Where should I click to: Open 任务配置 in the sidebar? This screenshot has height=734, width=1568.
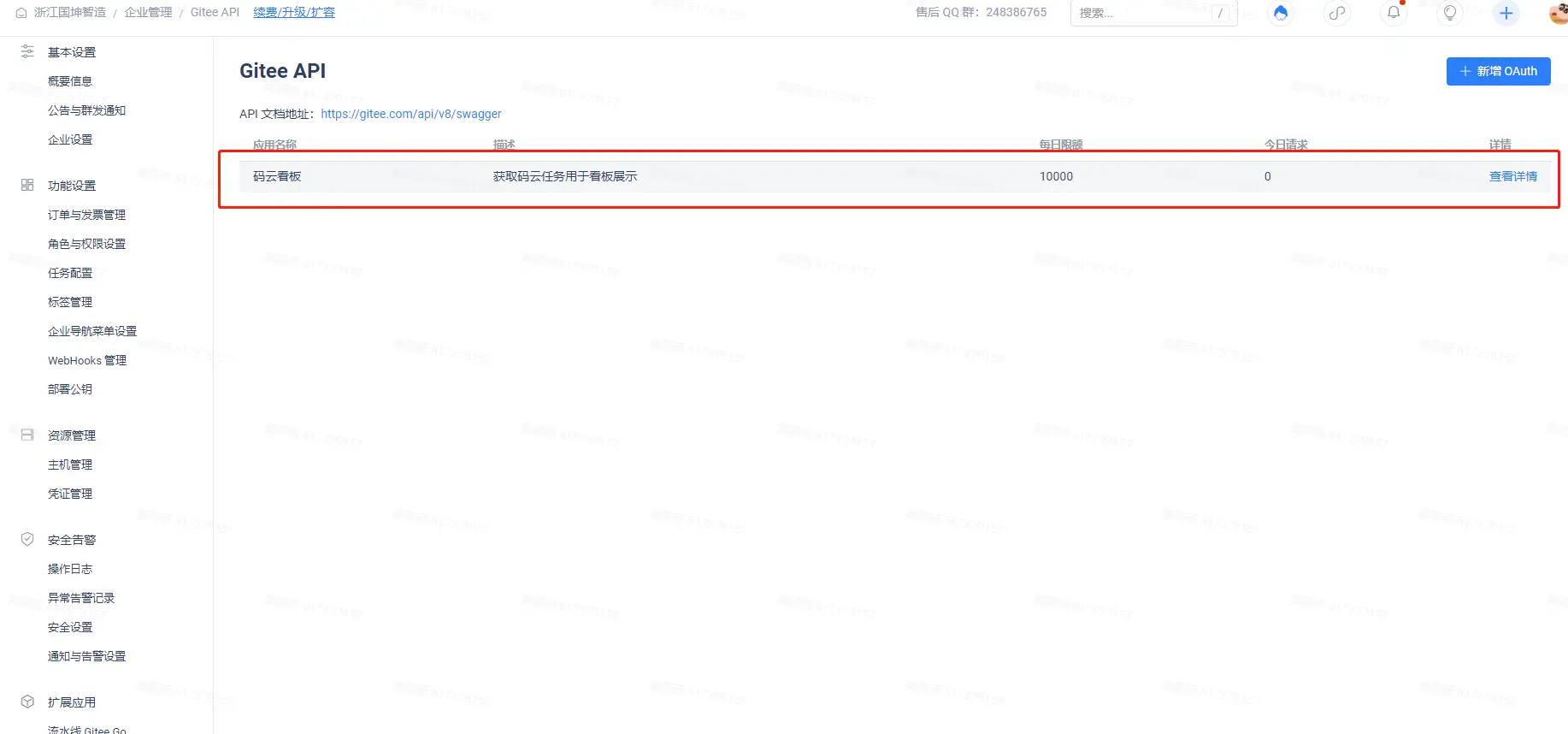click(70, 273)
